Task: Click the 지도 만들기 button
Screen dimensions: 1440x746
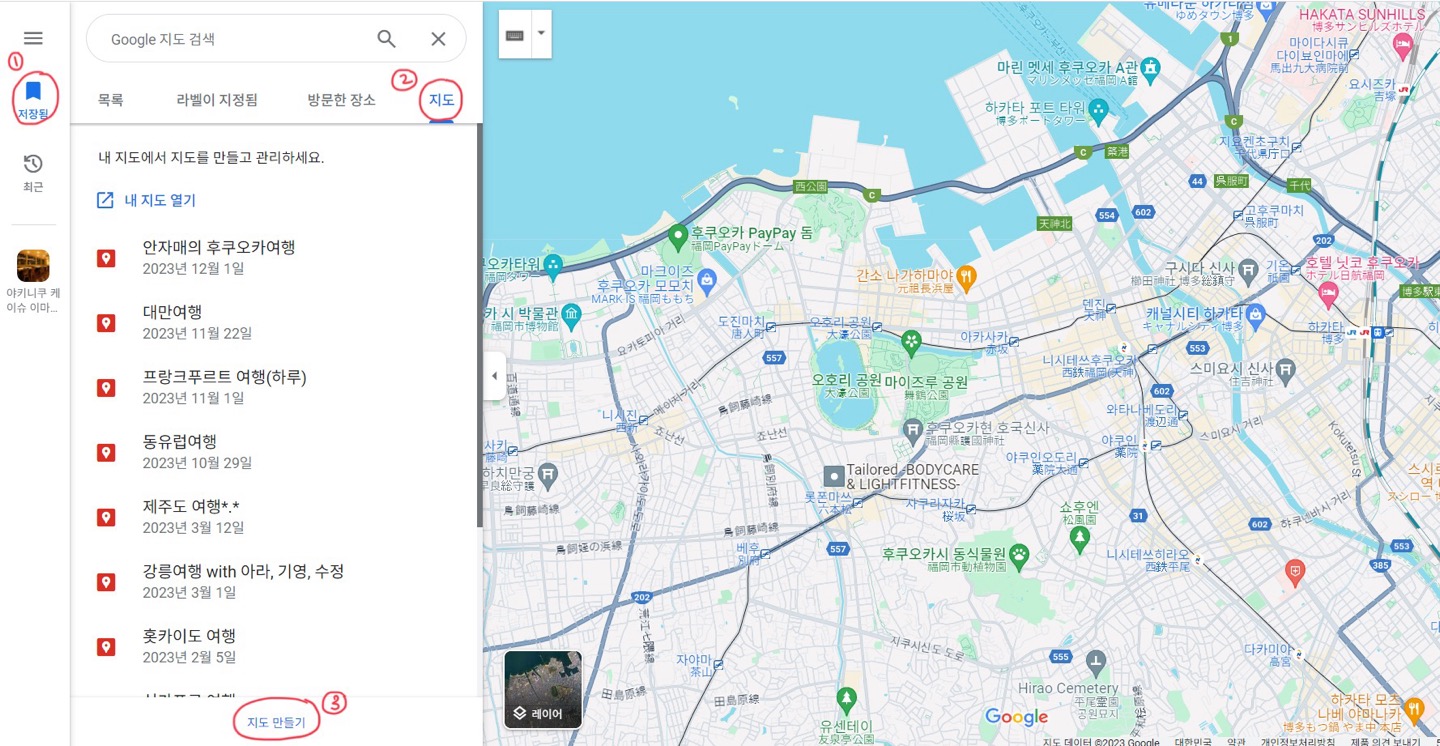Action: [x=276, y=722]
